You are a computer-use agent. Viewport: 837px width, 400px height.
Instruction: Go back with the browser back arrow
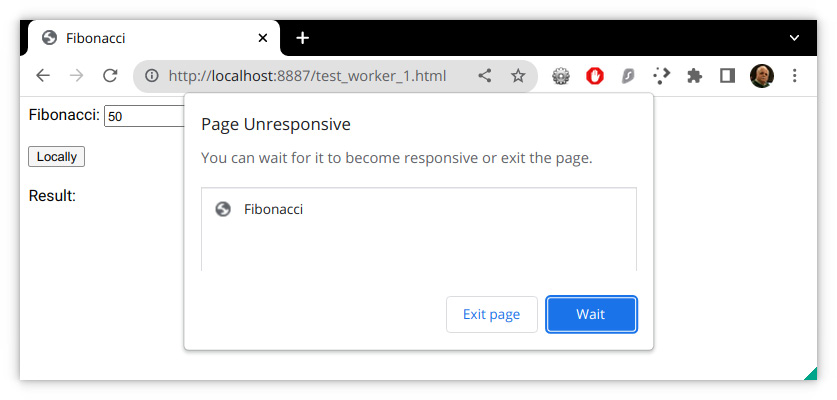pyautogui.click(x=43, y=76)
